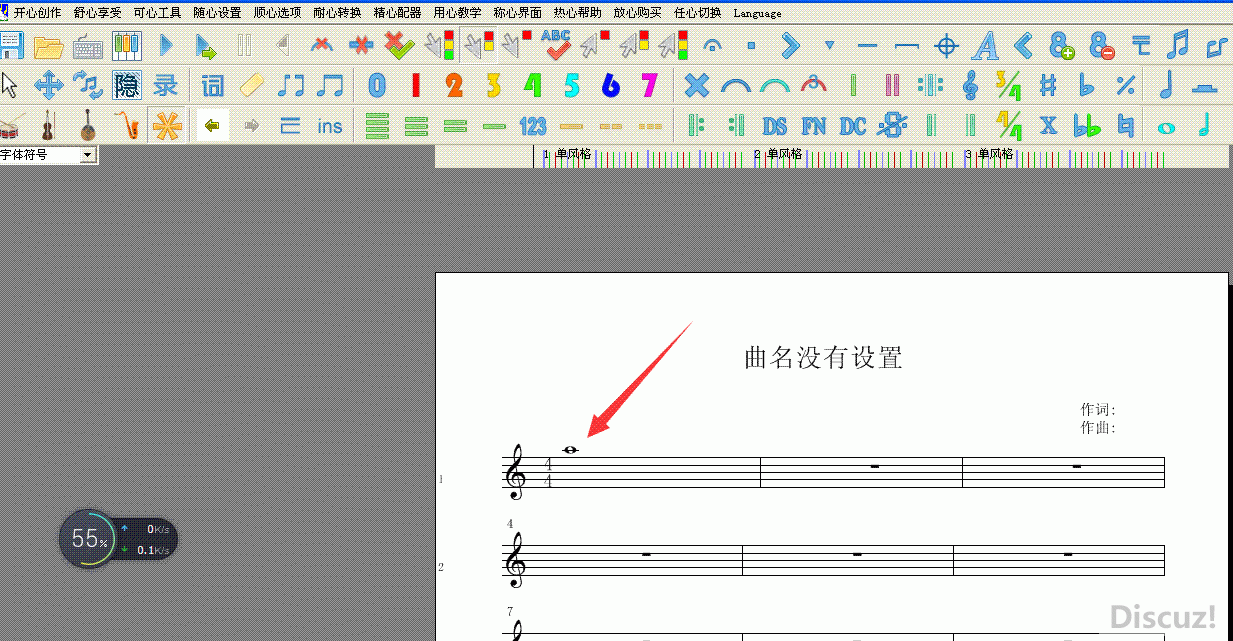Click the whole note in measure one
This screenshot has height=641, width=1233.
click(570, 450)
